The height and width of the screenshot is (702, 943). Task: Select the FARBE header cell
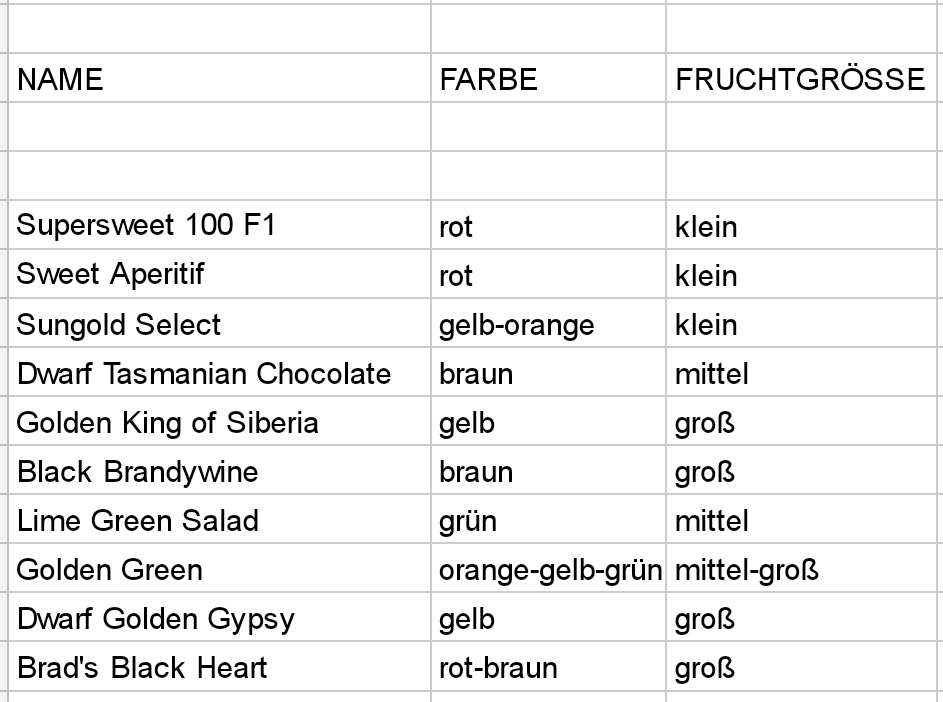[x=548, y=78]
